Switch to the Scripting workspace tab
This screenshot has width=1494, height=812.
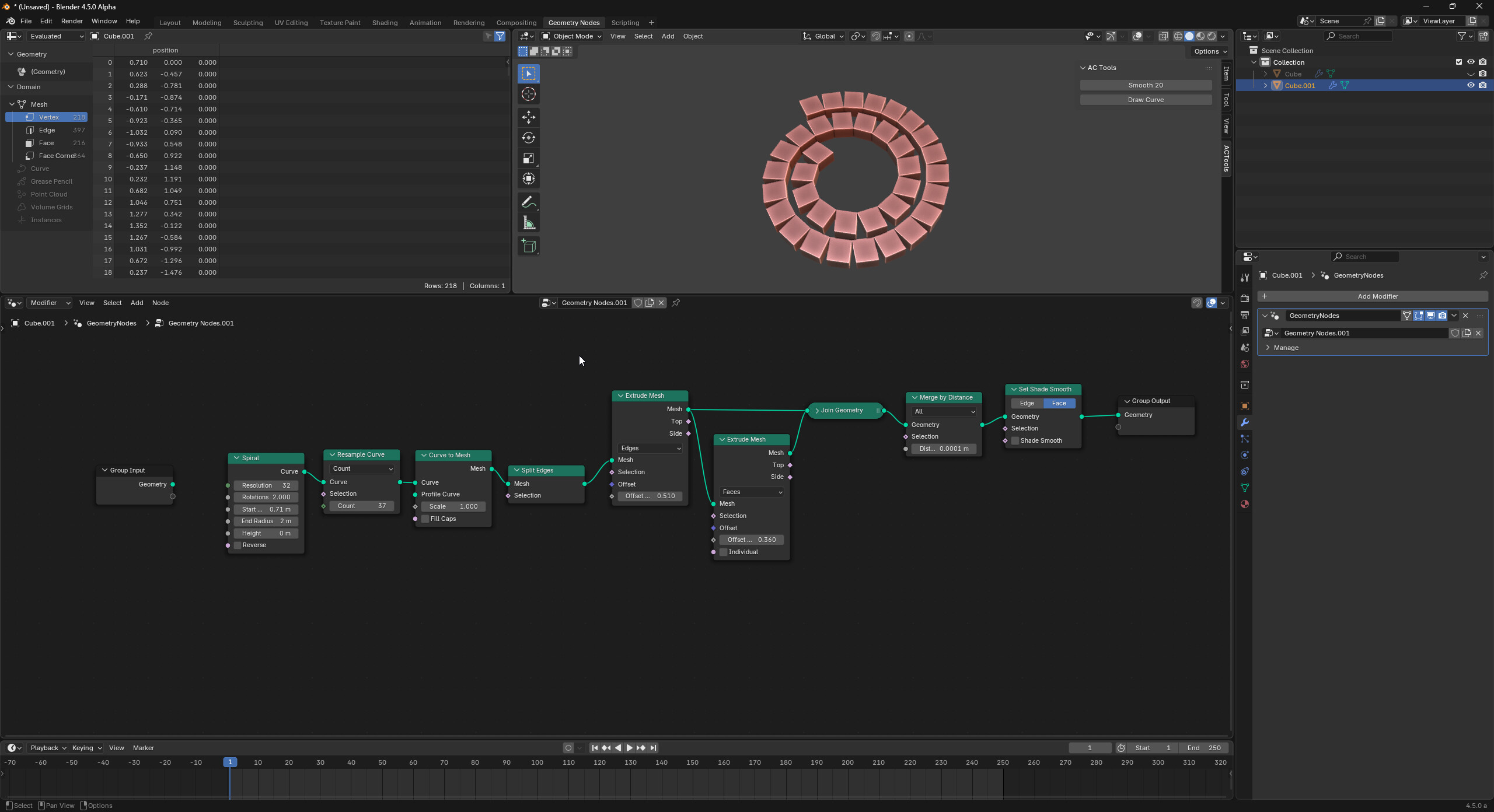click(x=625, y=23)
